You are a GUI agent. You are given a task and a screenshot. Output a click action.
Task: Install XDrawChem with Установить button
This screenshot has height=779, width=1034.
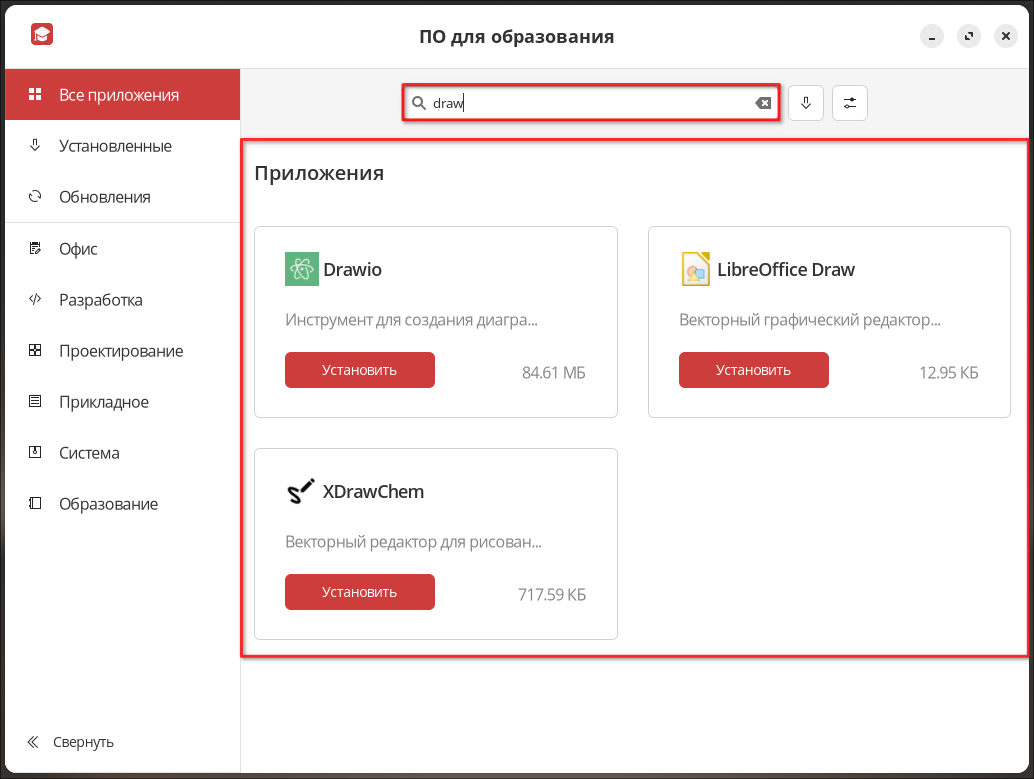click(360, 592)
